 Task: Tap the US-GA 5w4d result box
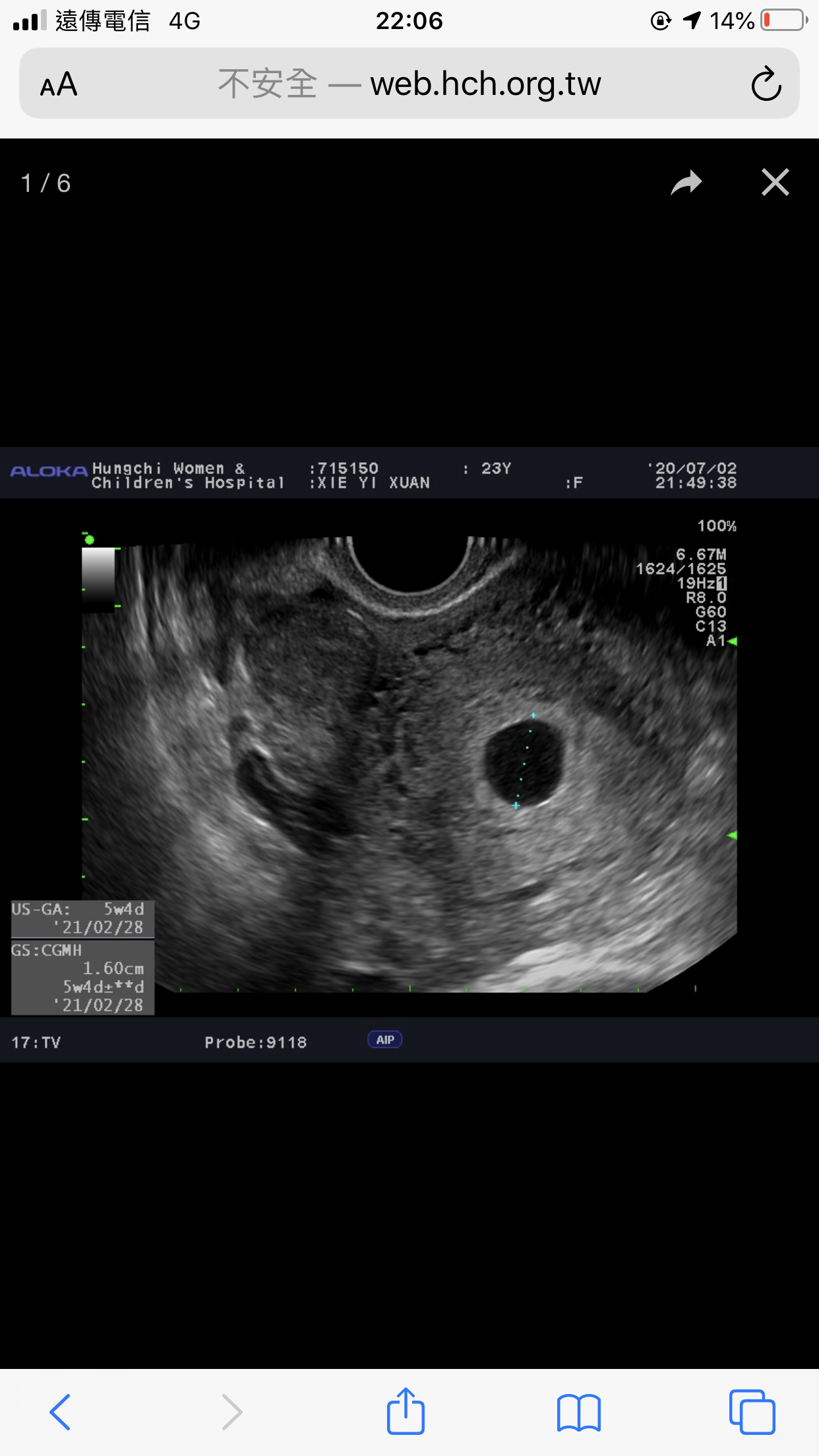point(82,919)
